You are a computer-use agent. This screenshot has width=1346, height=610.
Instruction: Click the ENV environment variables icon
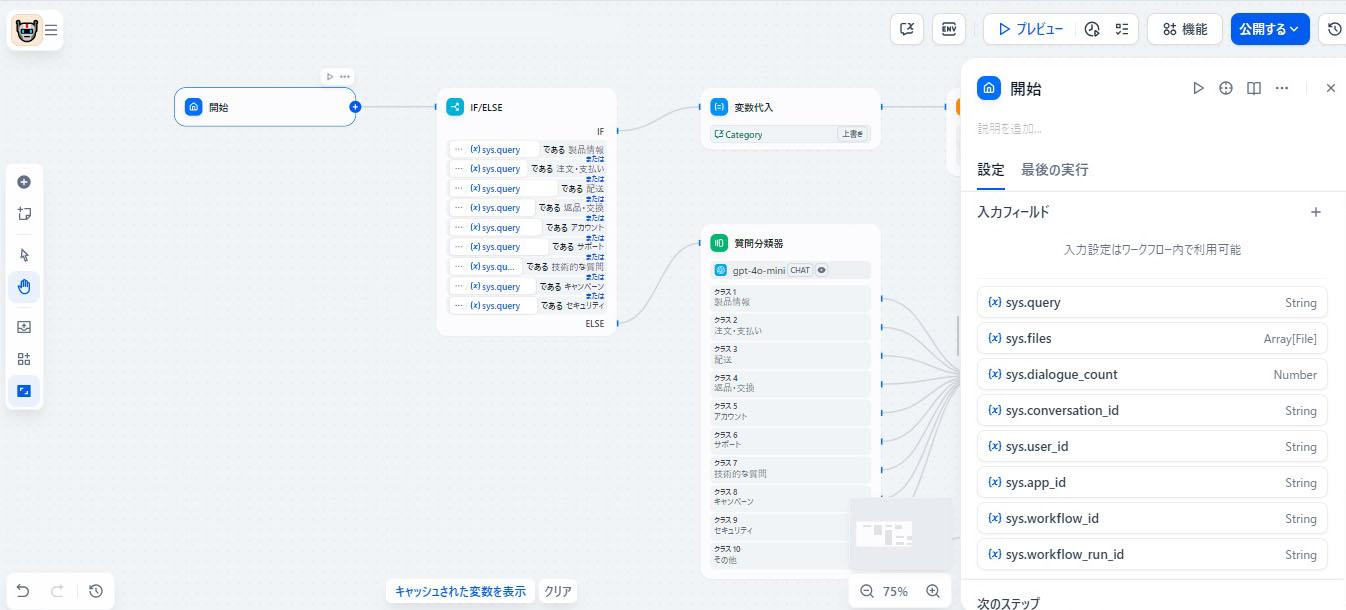(x=948, y=29)
